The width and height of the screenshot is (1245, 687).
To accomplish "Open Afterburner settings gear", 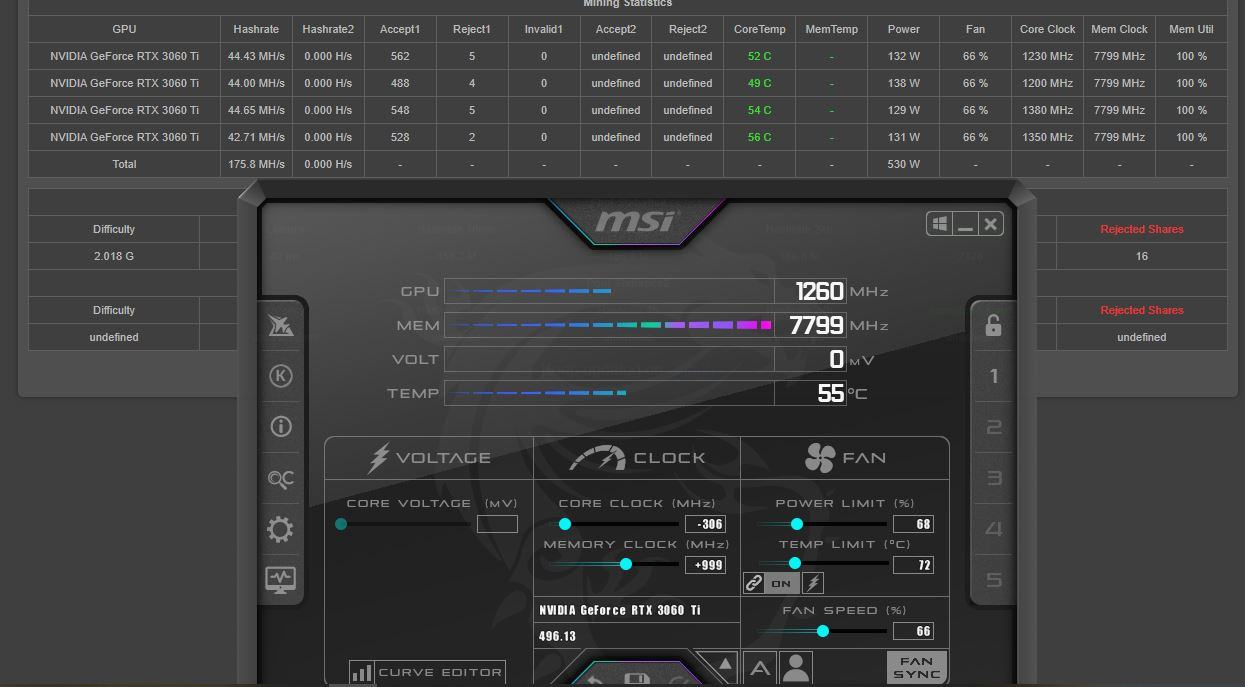I will (281, 529).
